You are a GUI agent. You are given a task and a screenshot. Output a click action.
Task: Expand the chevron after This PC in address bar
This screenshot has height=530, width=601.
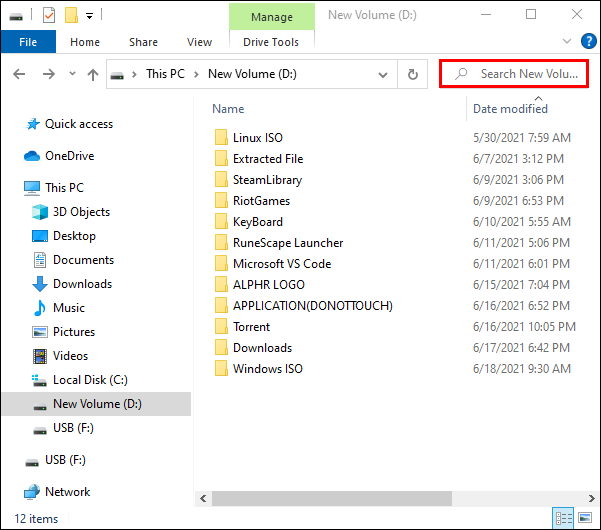196,74
